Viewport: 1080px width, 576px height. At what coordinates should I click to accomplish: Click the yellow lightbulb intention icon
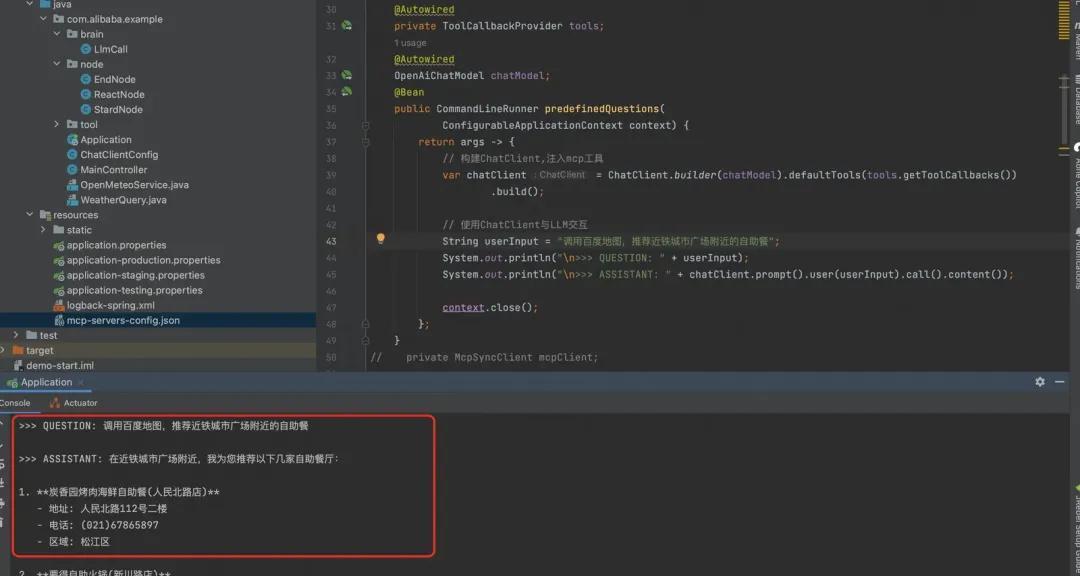(380, 239)
